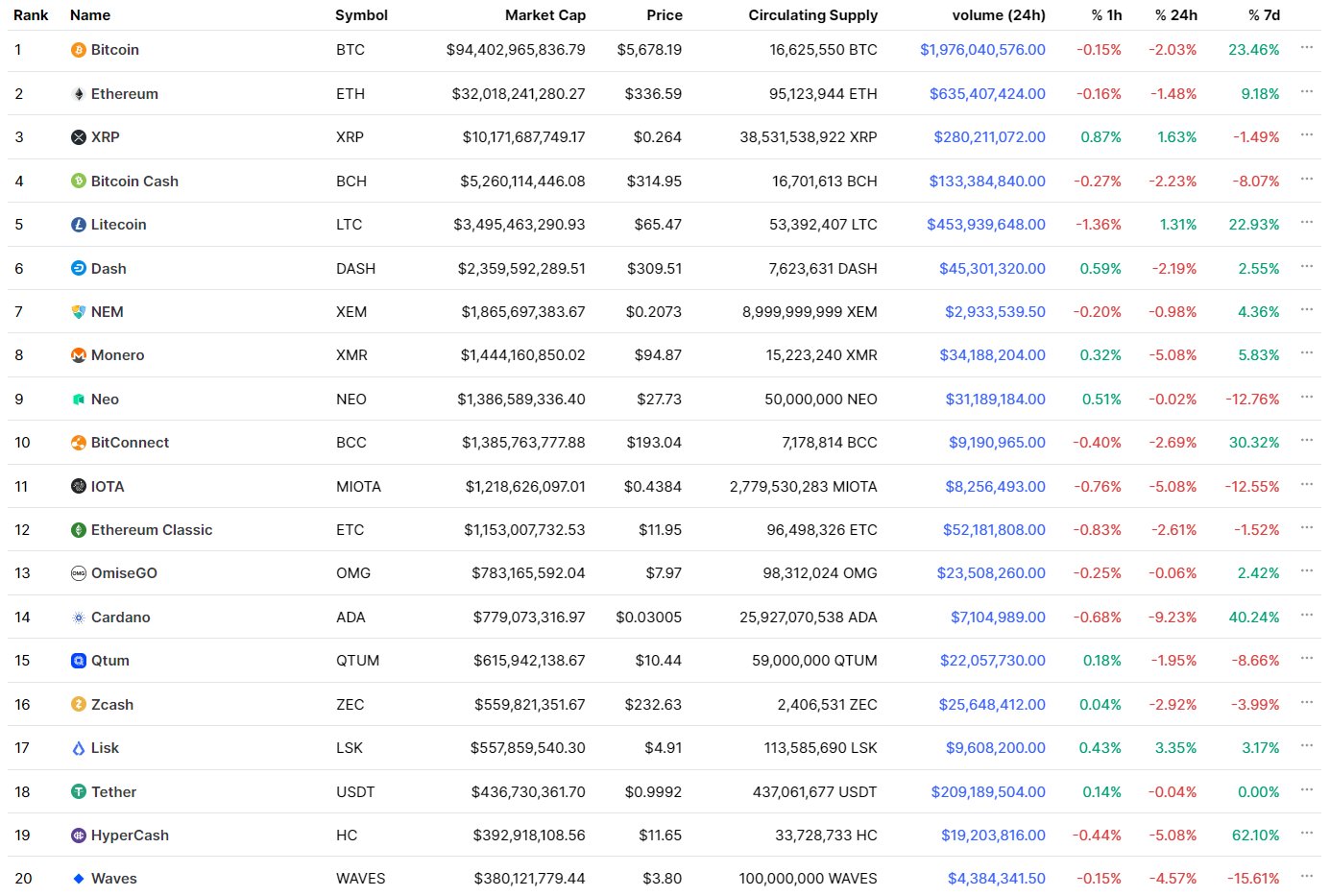Viewport: 1330px width, 896px height.
Task: Select the % 1h column header
Action: coord(1106,15)
